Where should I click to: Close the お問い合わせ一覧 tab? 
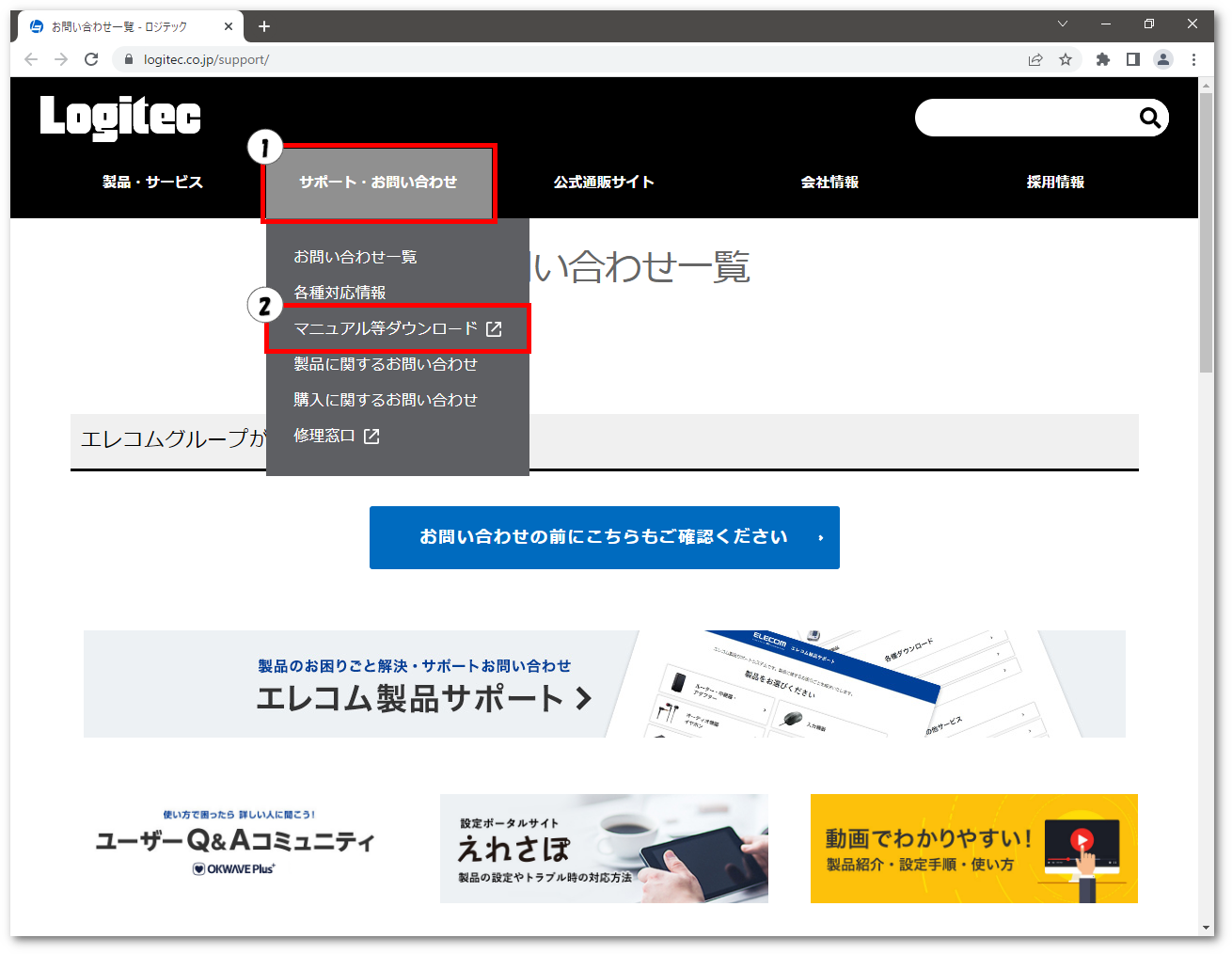229,26
